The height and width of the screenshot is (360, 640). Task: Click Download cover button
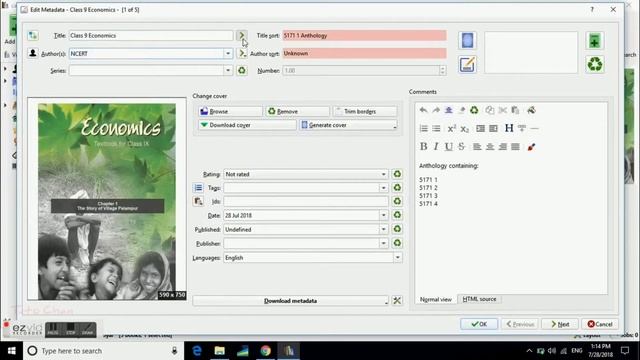click(x=247, y=125)
